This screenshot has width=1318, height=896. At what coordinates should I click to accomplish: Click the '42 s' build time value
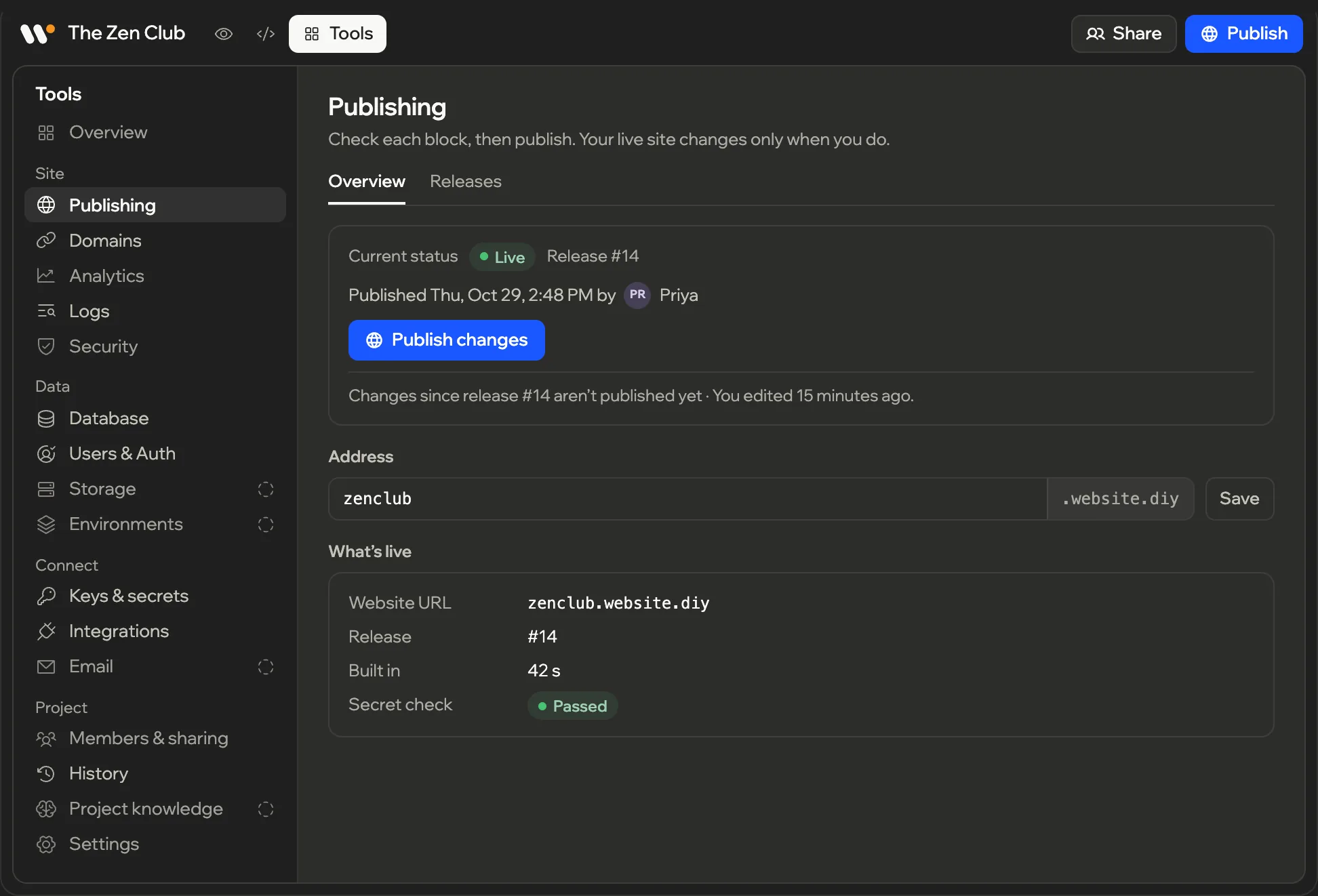tap(544, 671)
